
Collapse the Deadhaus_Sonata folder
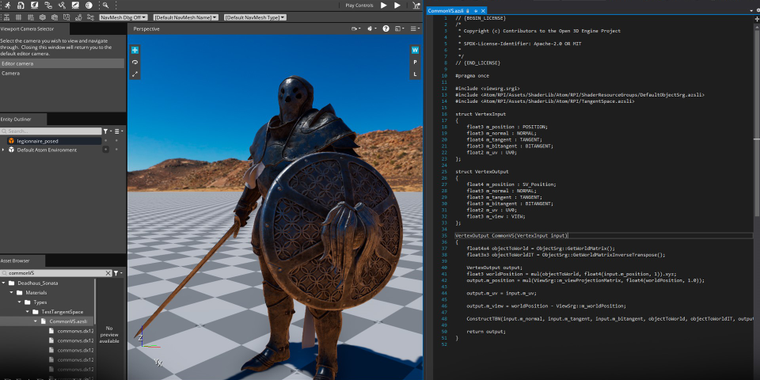point(3,283)
